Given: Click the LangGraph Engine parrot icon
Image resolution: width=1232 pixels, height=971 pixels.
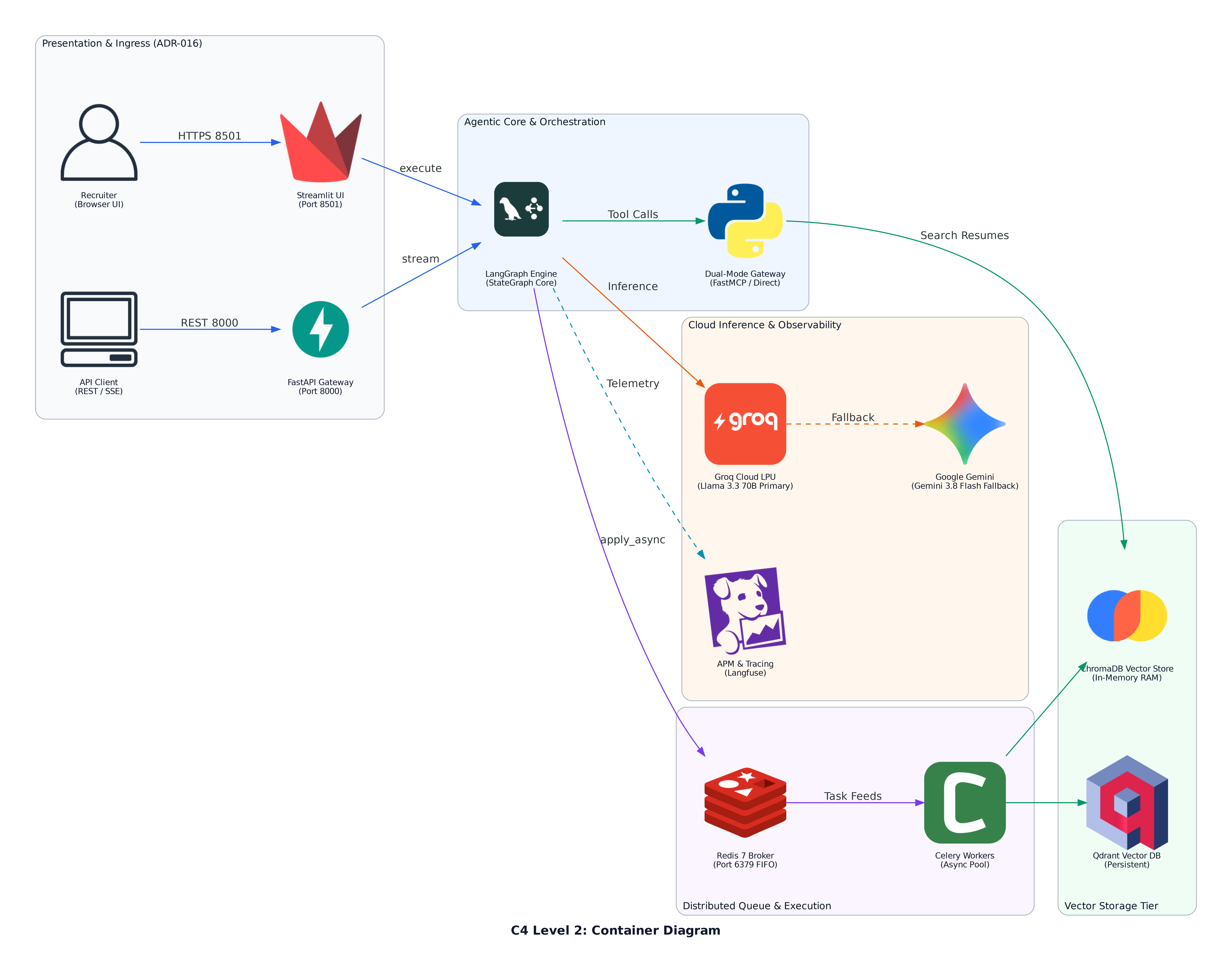Looking at the screenshot, I should (x=521, y=209).
